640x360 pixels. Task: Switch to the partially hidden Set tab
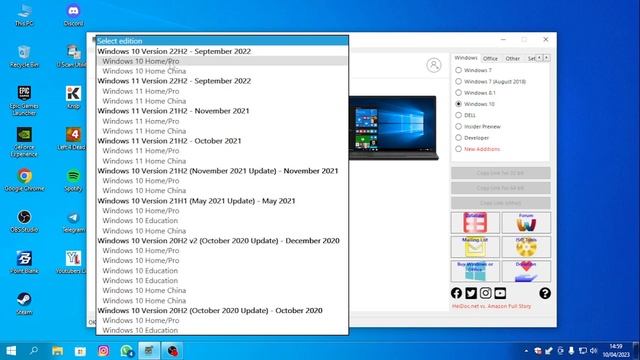[531, 58]
